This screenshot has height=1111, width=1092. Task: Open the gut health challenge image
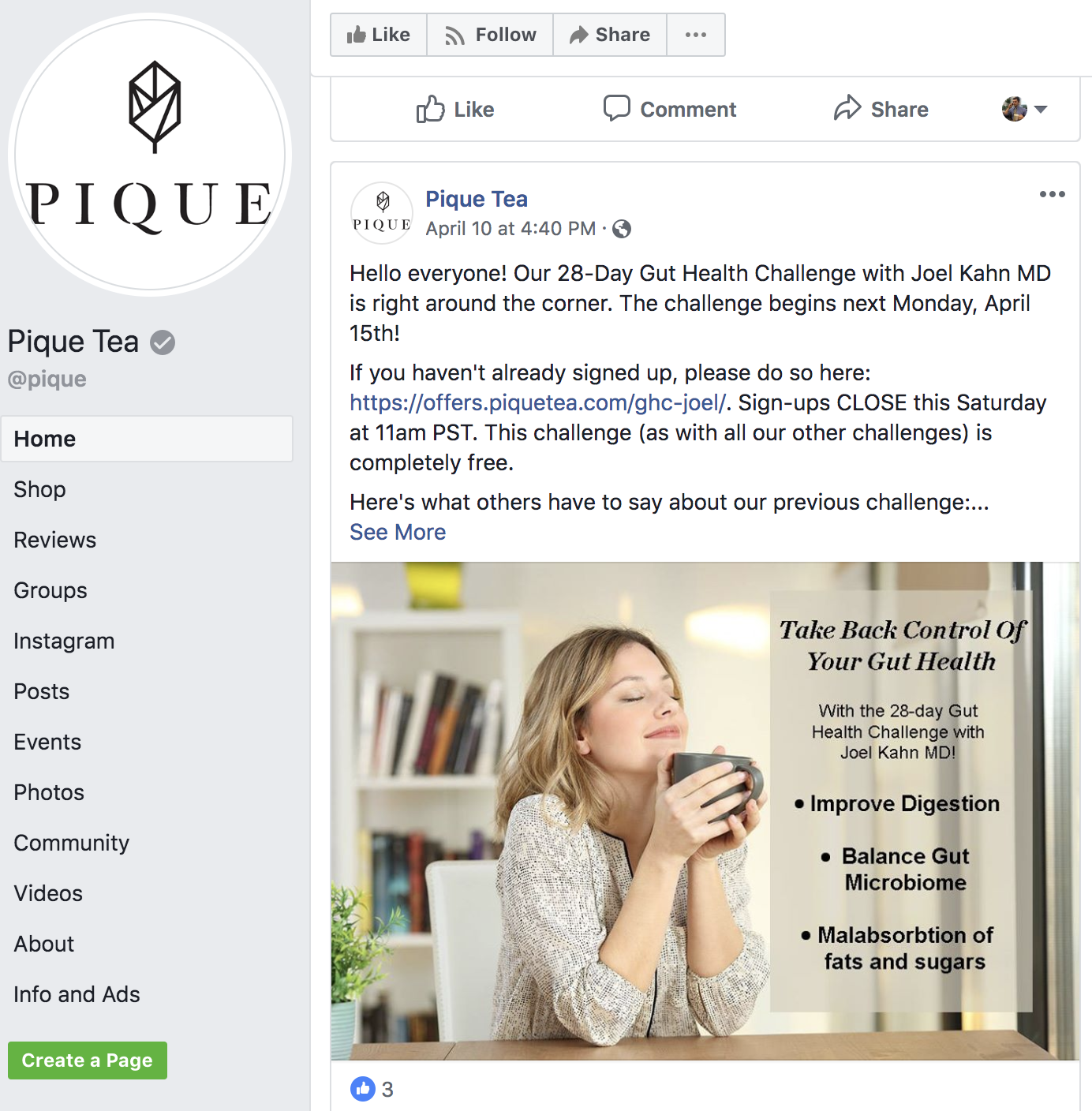pos(705,810)
